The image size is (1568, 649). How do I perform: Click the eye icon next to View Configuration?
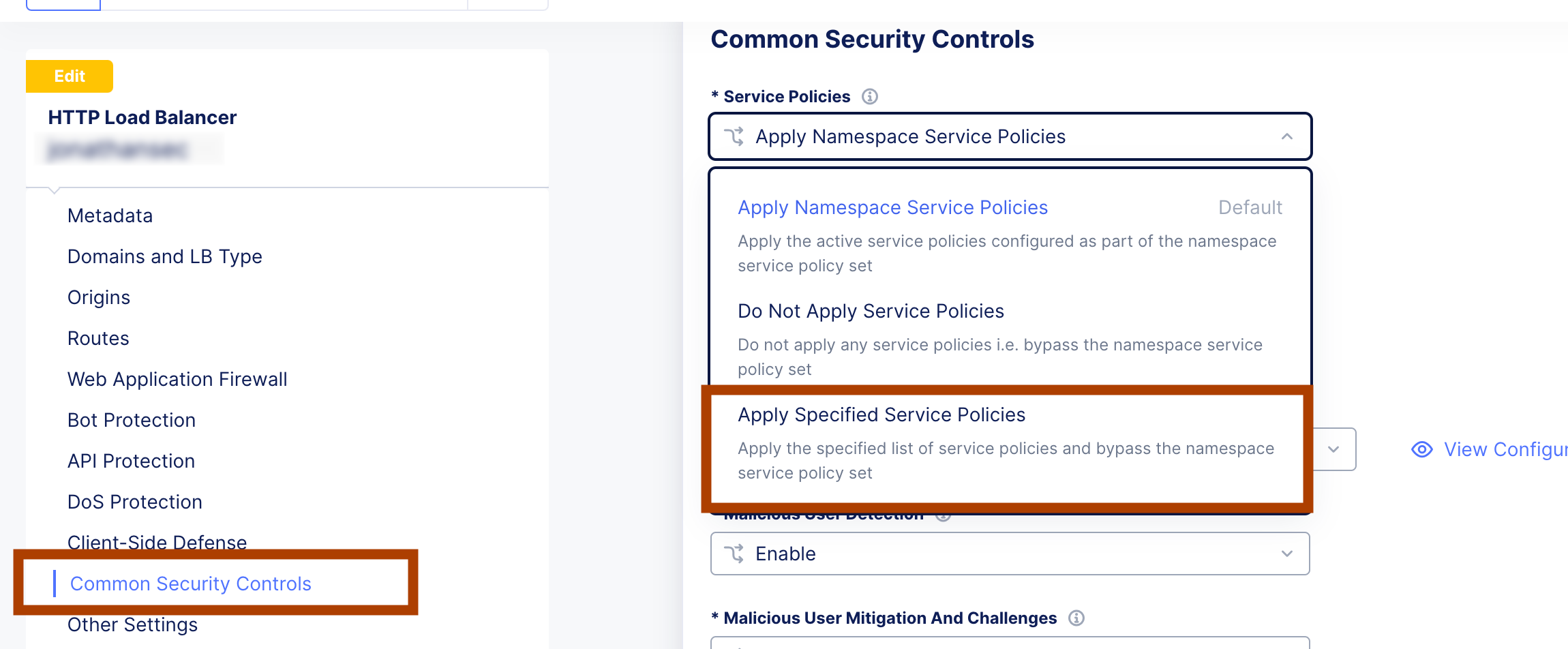click(1422, 449)
